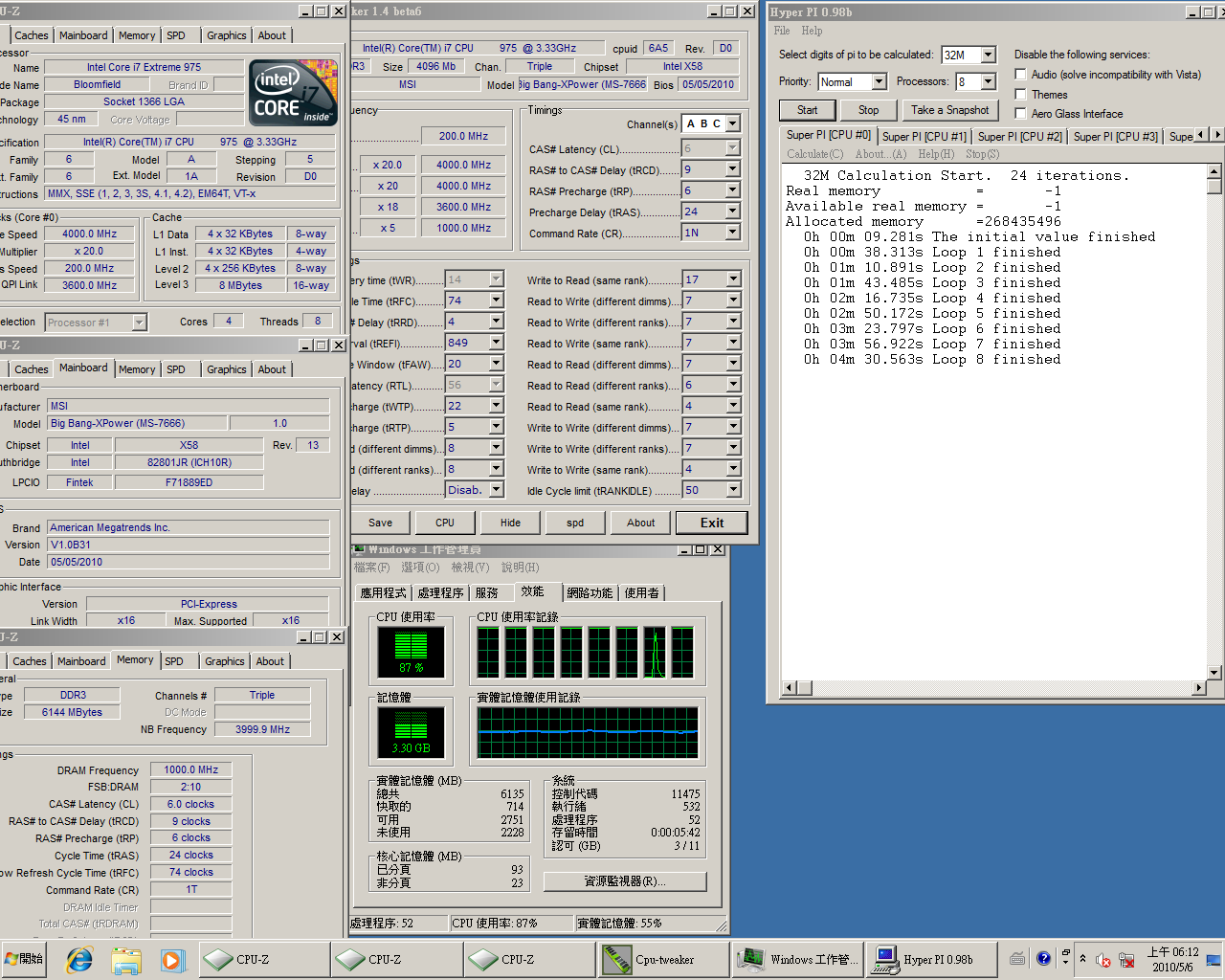The image size is (1225, 980).
Task: Open Task Manager 處理程序 tab
Action: pos(441,593)
